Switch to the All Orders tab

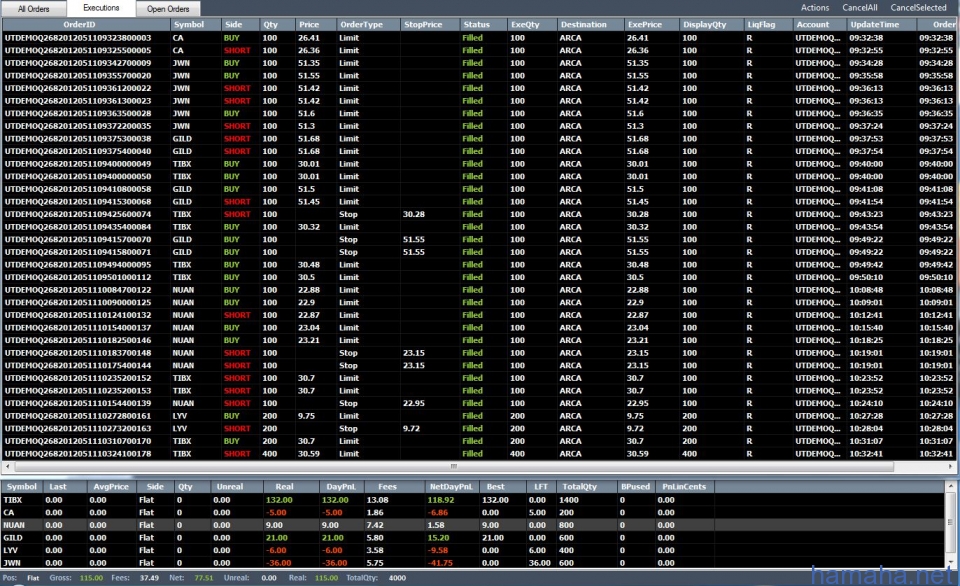click(34, 9)
